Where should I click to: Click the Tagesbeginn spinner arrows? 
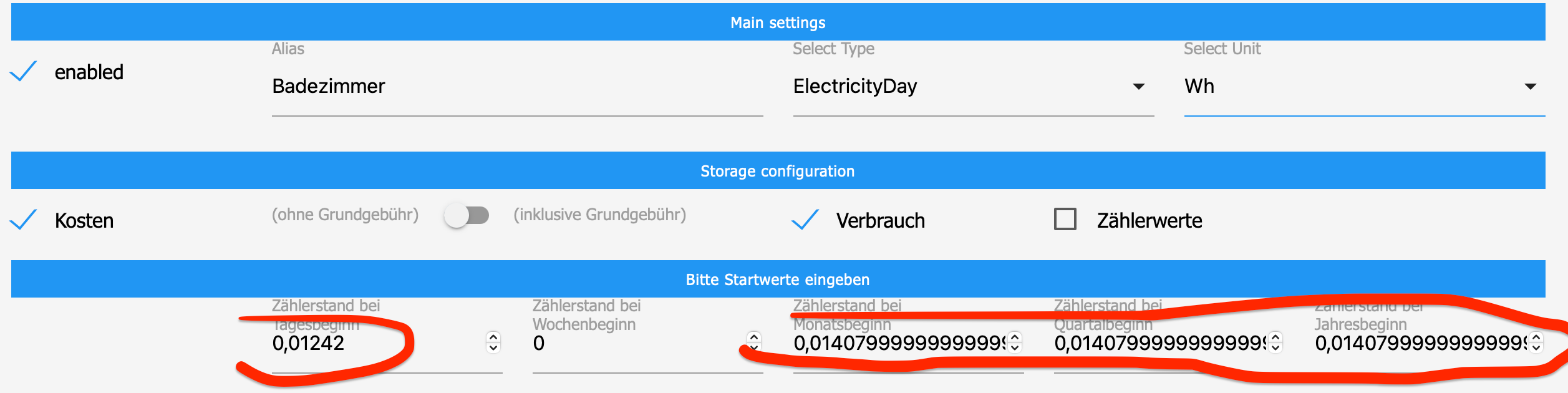point(493,342)
